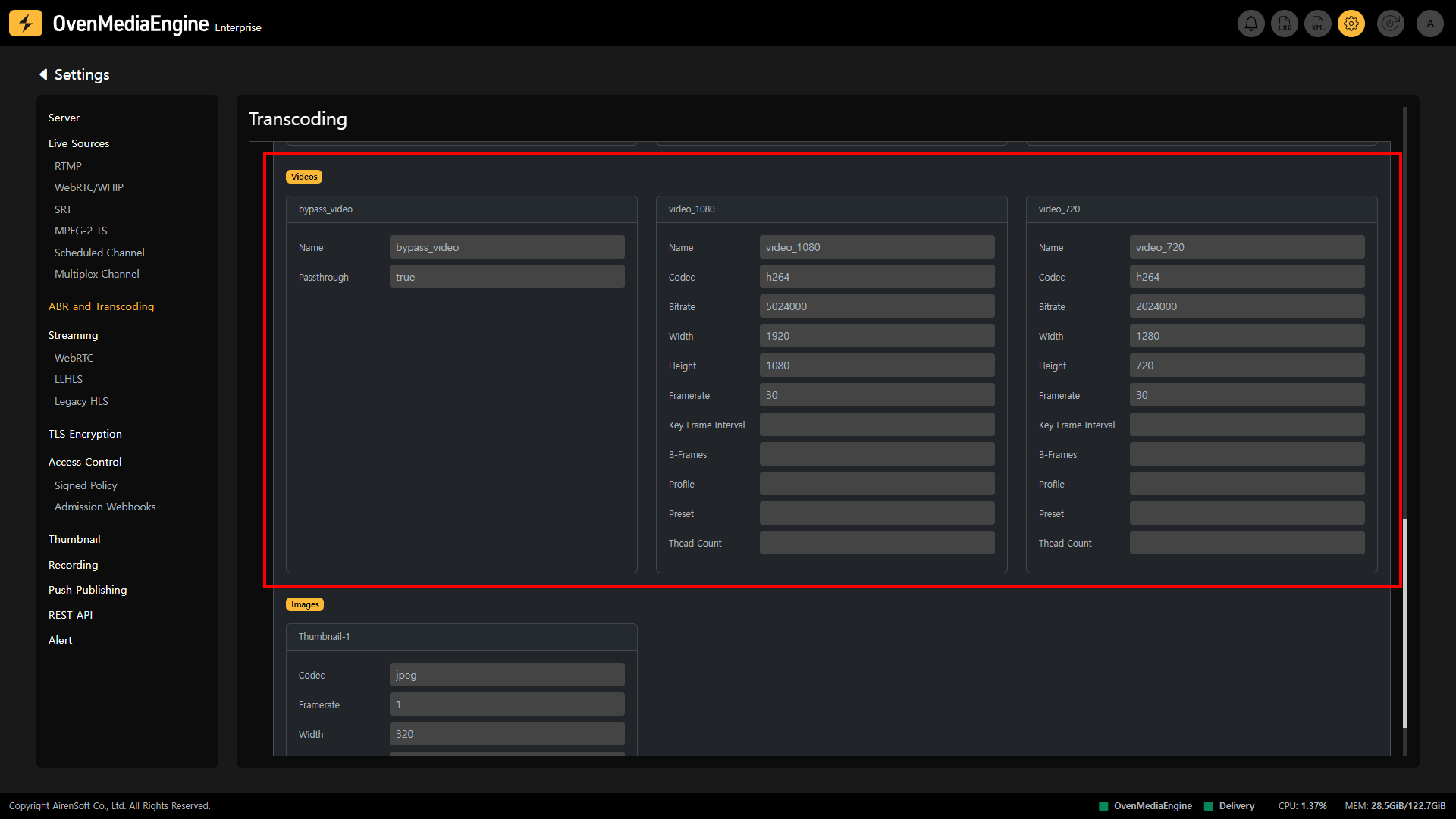Click the orange settings gear icon
The image size is (1456, 819).
[x=1351, y=24]
